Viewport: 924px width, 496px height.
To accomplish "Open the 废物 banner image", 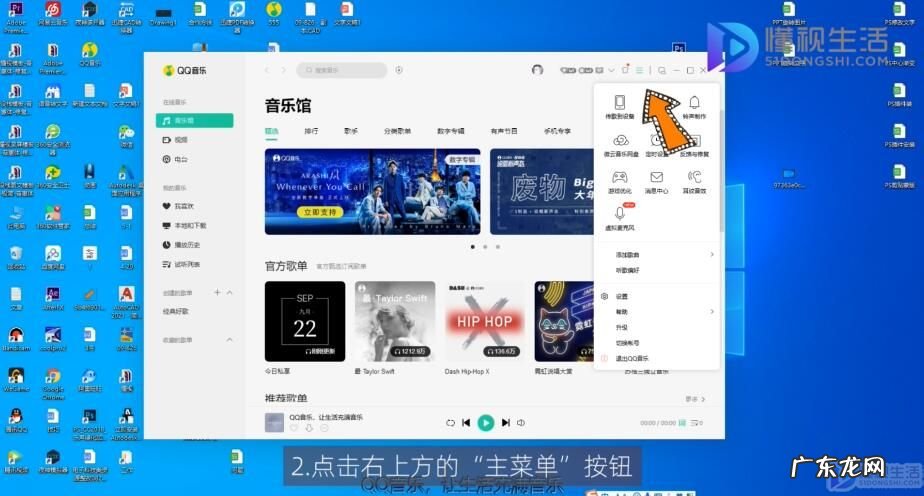I will click(542, 191).
